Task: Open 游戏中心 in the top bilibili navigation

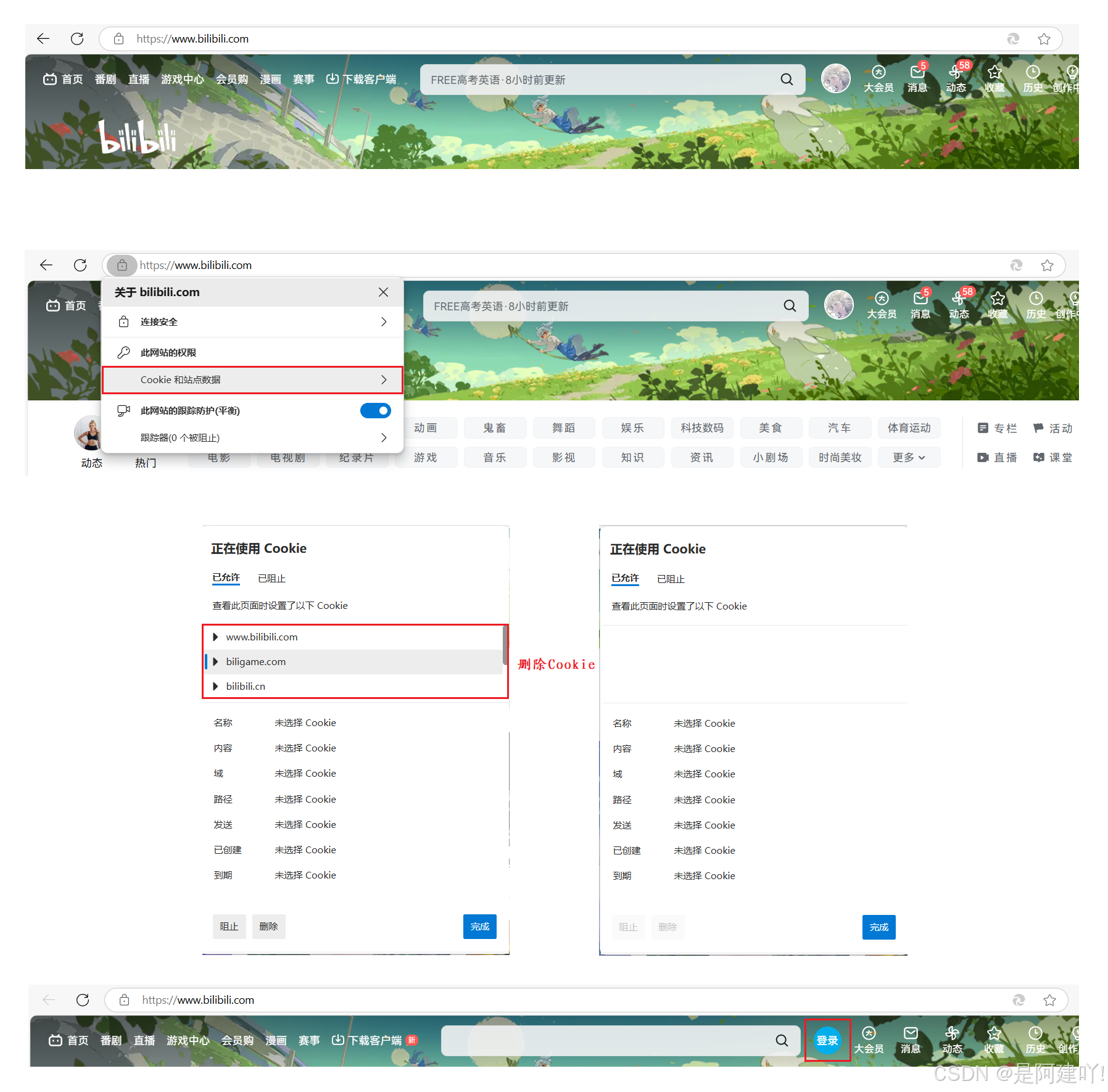Action: tap(183, 80)
